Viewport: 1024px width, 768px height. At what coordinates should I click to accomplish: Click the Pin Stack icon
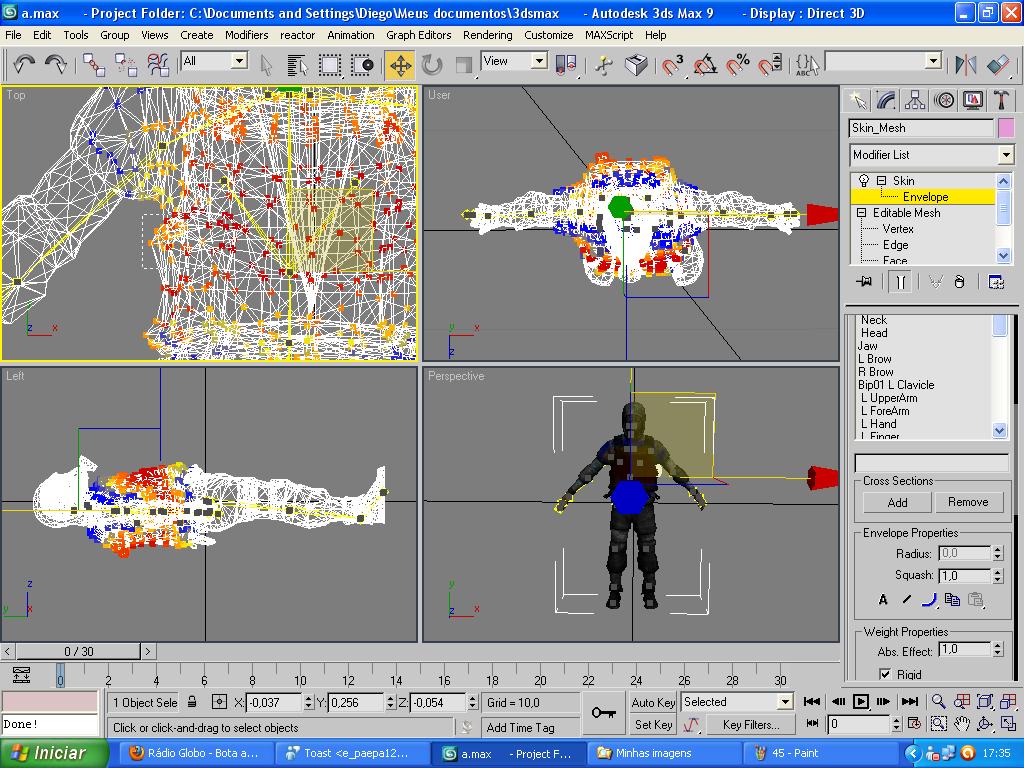(x=865, y=282)
